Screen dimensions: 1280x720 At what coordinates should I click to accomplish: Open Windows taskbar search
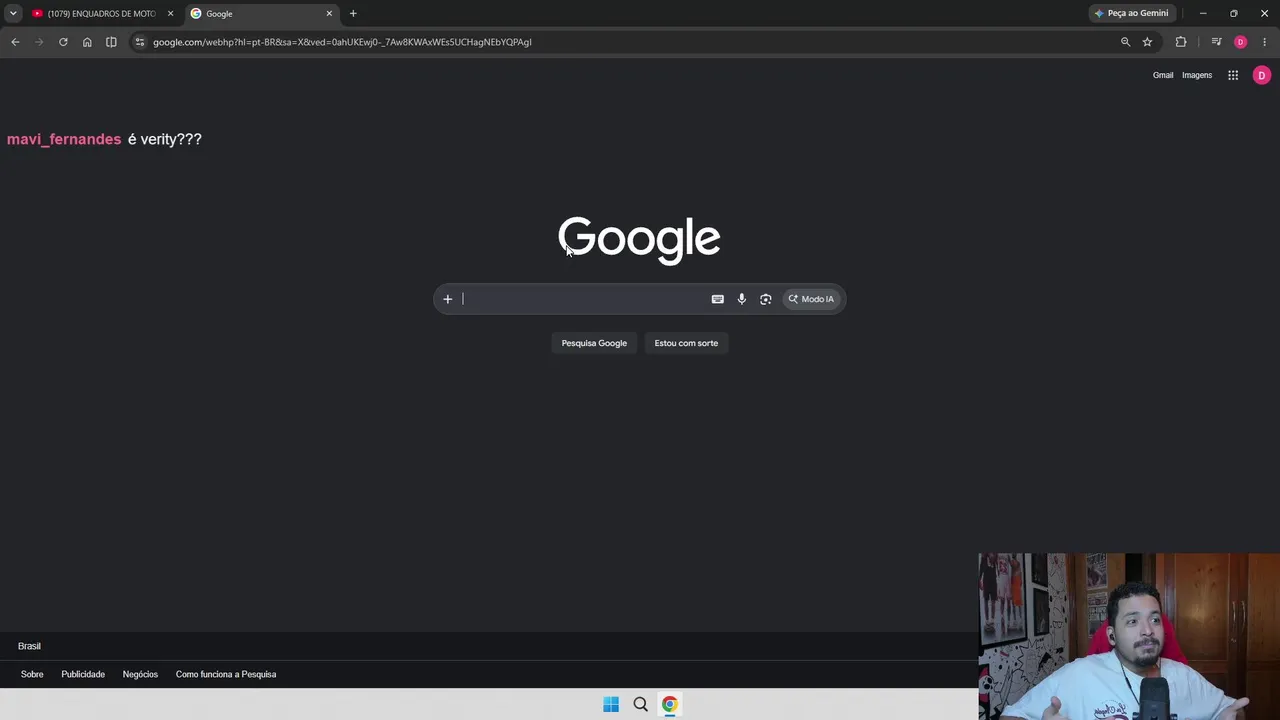pyautogui.click(x=641, y=704)
